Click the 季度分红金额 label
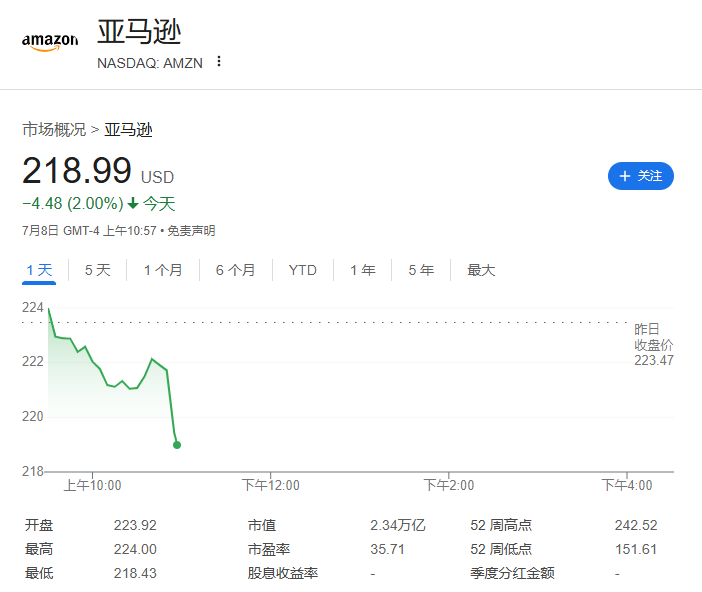Image resolution: width=702 pixels, height=592 pixels. tap(512, 573)
